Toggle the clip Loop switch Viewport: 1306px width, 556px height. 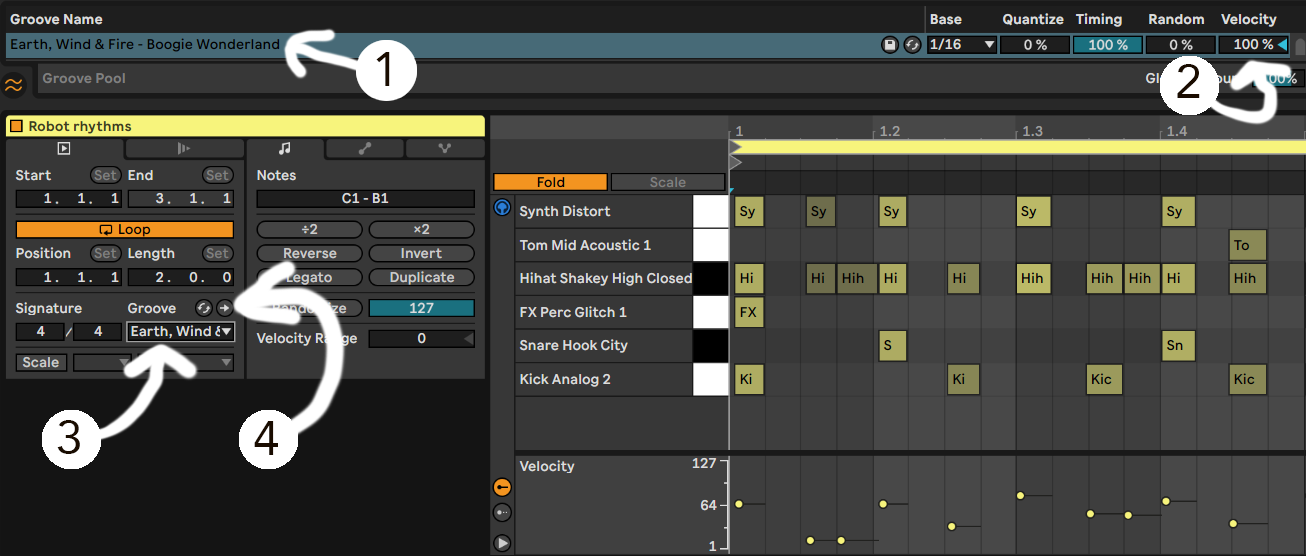tap(125, 229)
